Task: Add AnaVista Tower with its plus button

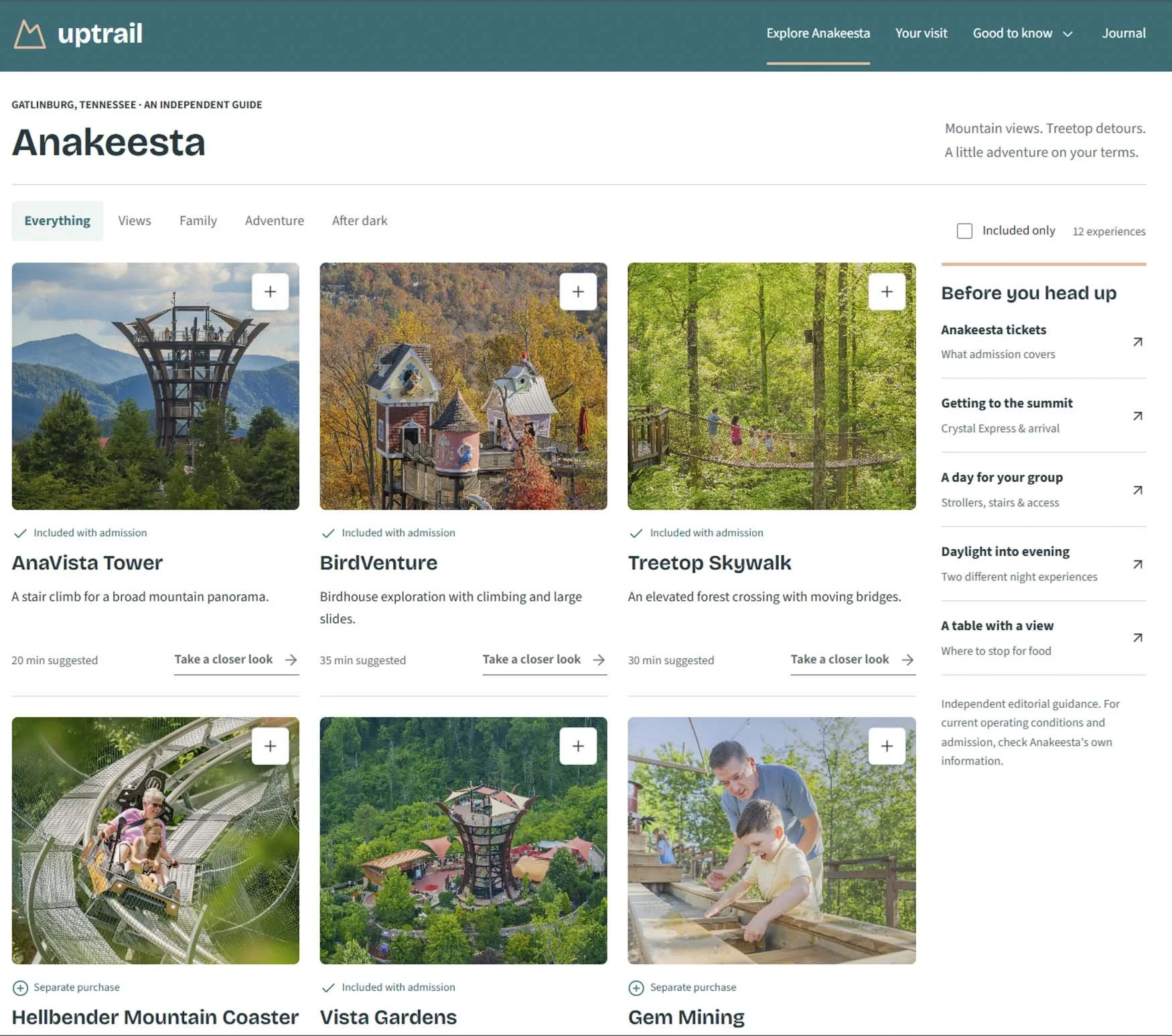Action: click(x=270, y=291)
